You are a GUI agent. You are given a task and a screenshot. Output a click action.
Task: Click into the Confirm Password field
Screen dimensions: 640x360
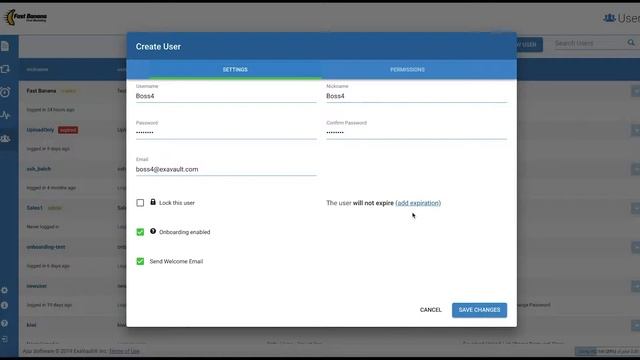[x=416, y=133]
